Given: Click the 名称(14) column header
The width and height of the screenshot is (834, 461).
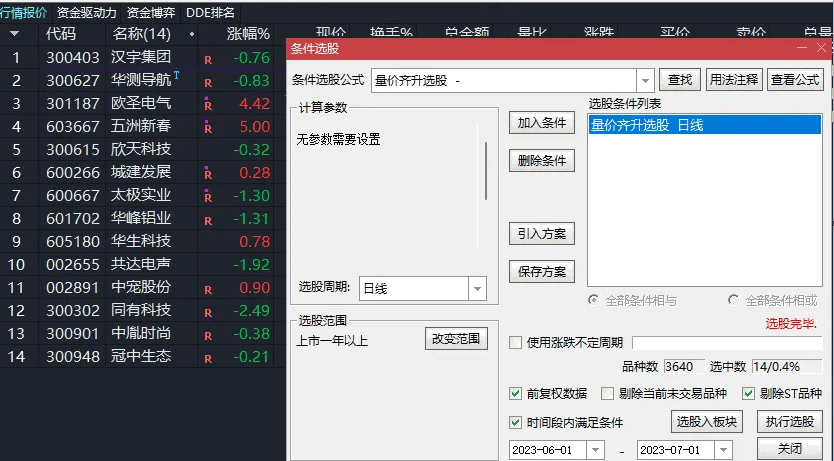Looking at the screenshot, I should [x=141, y=34].
